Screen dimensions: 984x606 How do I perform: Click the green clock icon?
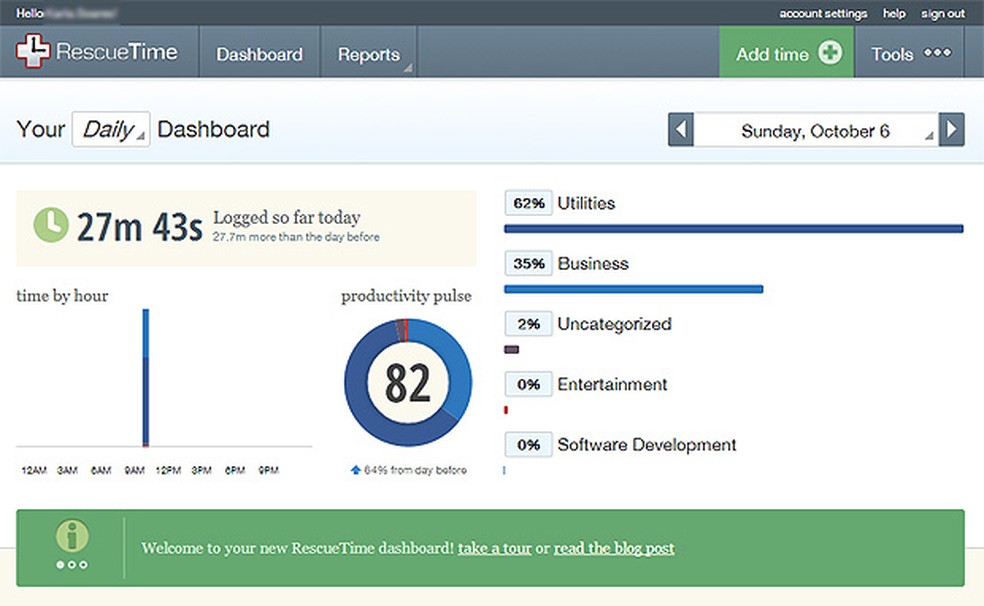51,225
